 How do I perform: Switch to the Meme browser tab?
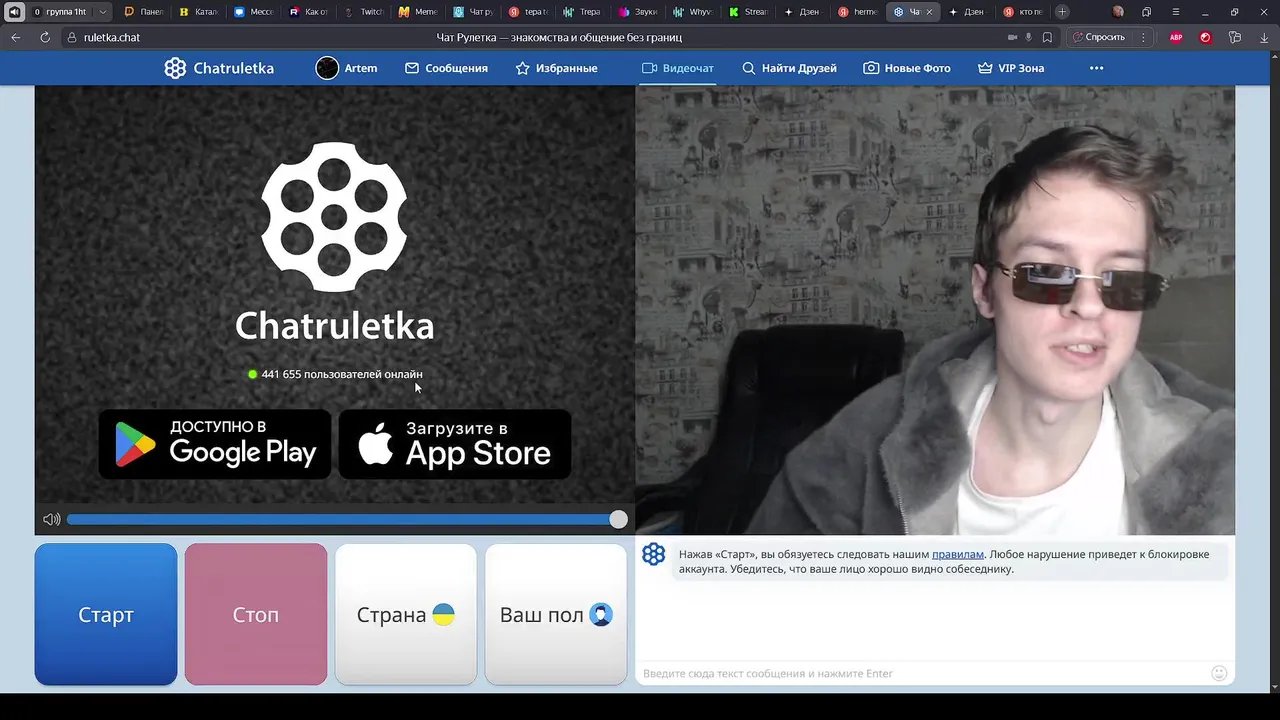(x=417, y=12)
